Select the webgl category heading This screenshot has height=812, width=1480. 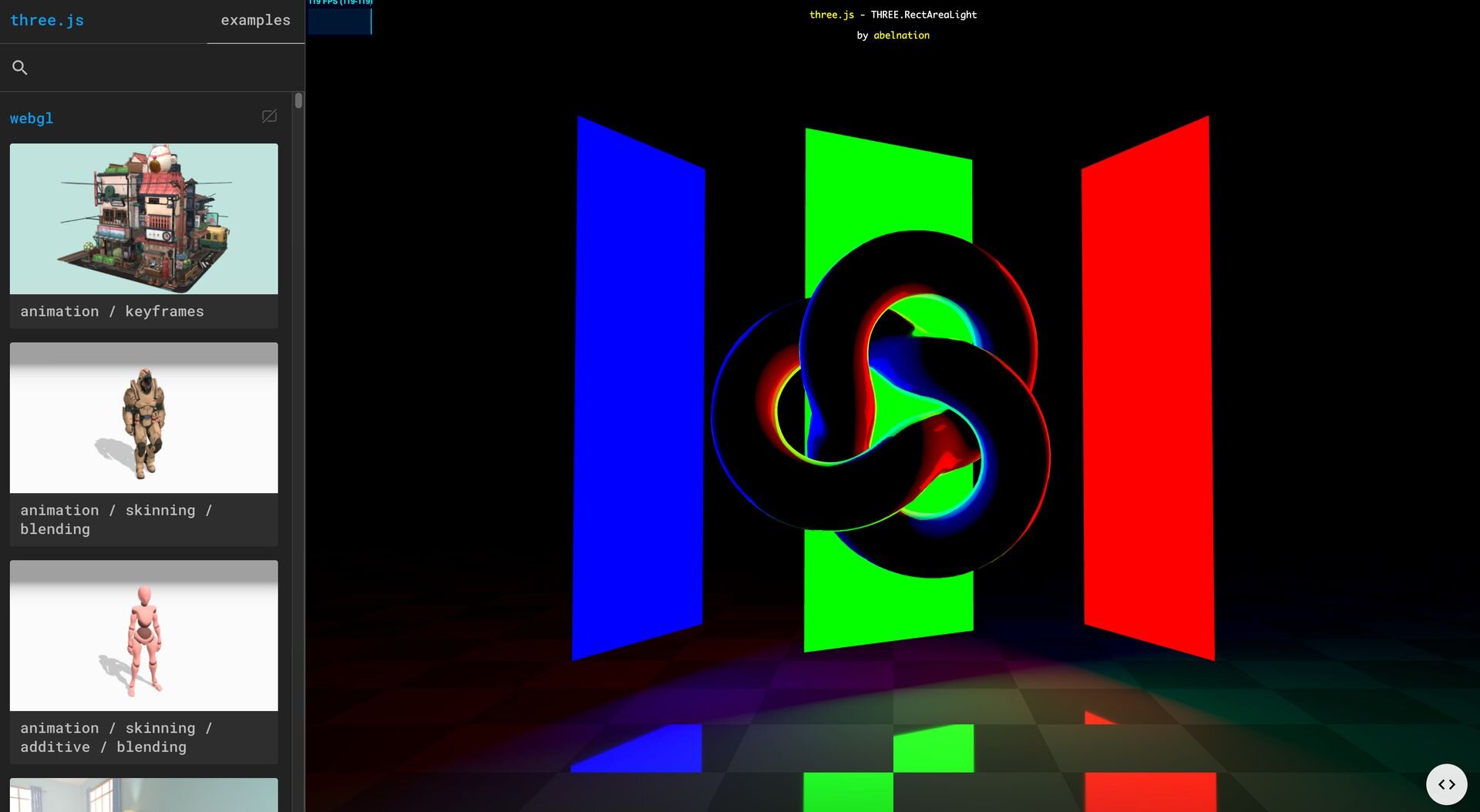[32, 119]
